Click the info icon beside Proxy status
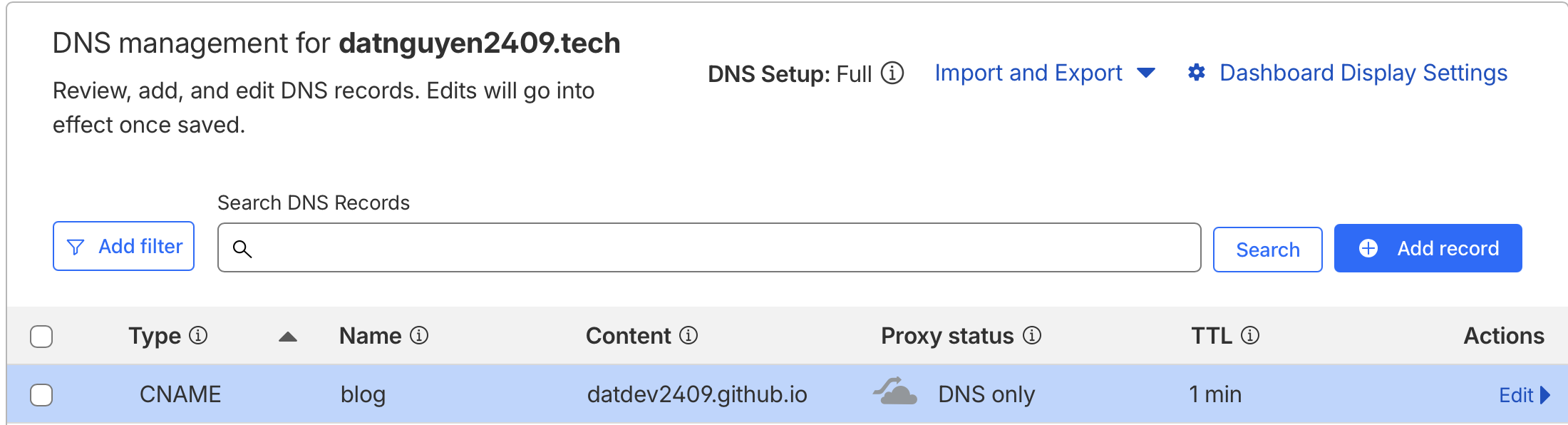 pyautogui.click(x=1032, y=335)
